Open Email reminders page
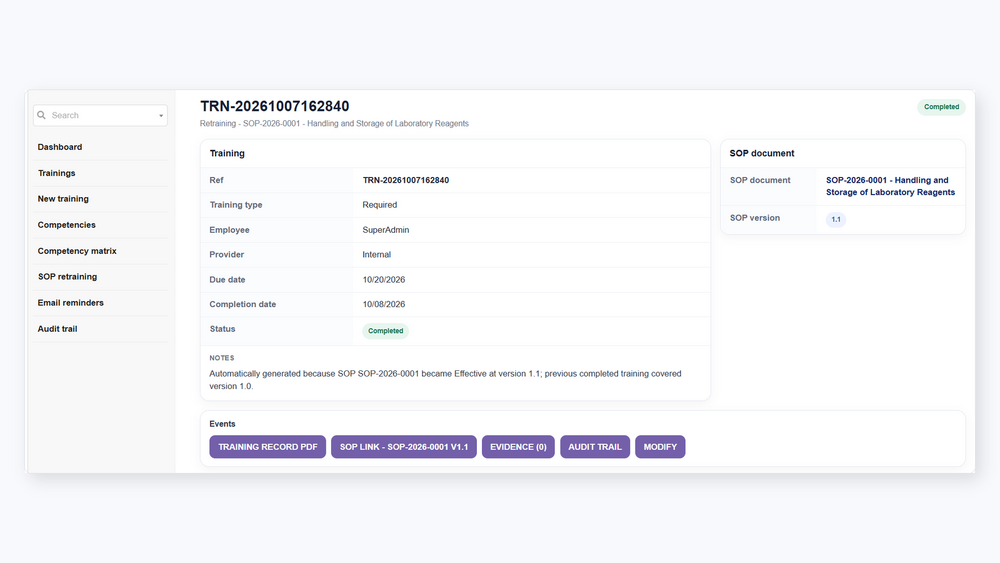 (70, 303)
